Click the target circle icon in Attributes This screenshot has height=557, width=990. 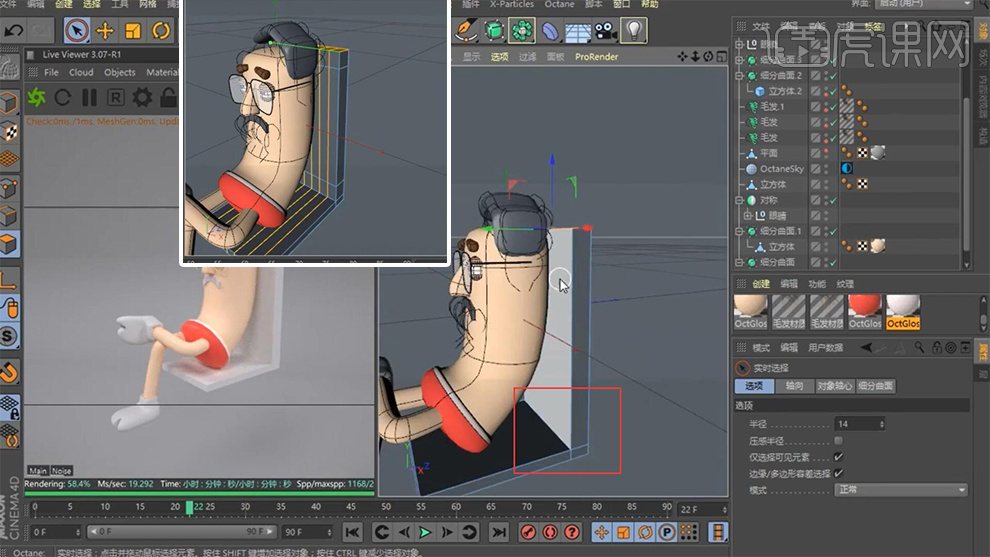950,347
